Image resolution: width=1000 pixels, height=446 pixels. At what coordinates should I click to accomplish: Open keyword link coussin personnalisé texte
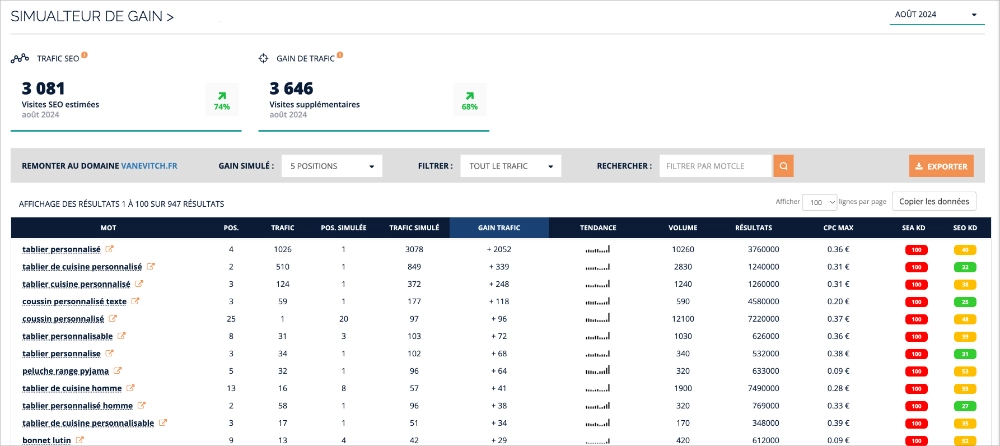[74, 301]
